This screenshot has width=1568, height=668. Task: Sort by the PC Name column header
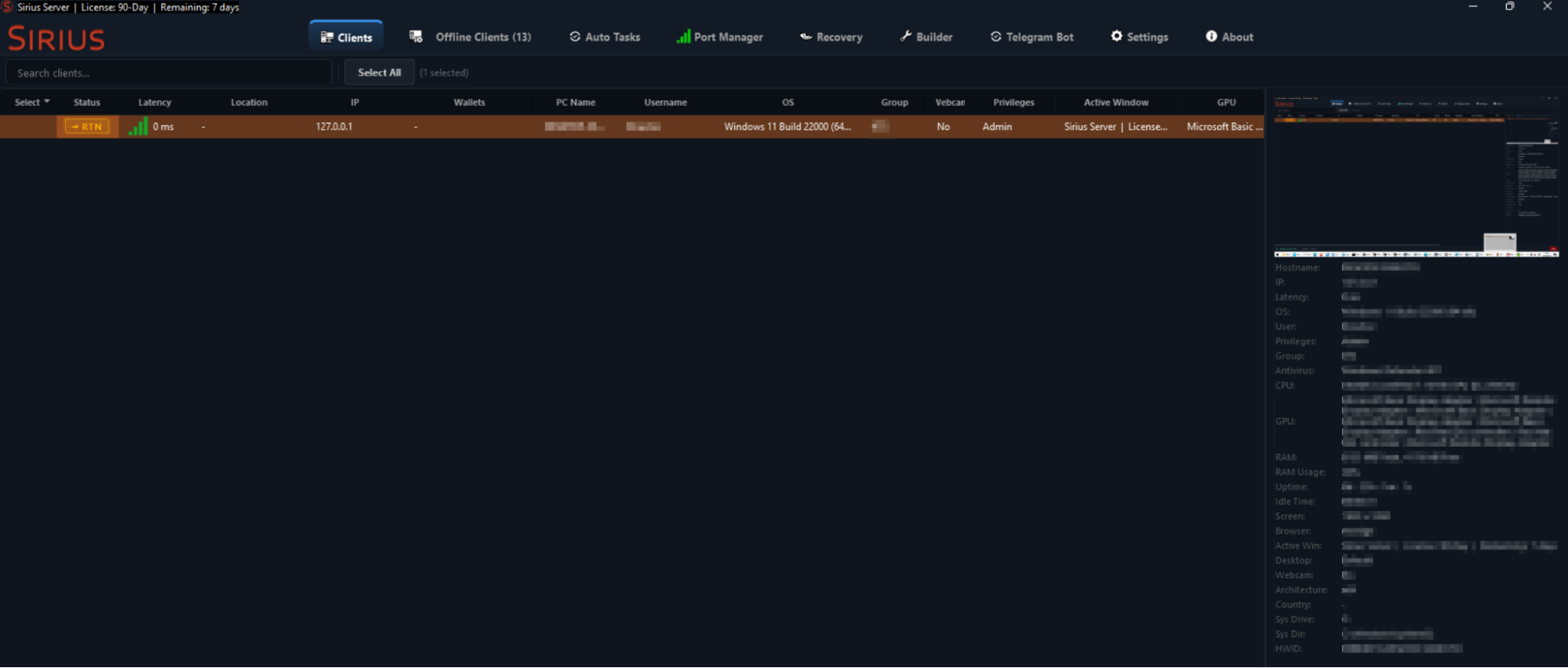576,102
